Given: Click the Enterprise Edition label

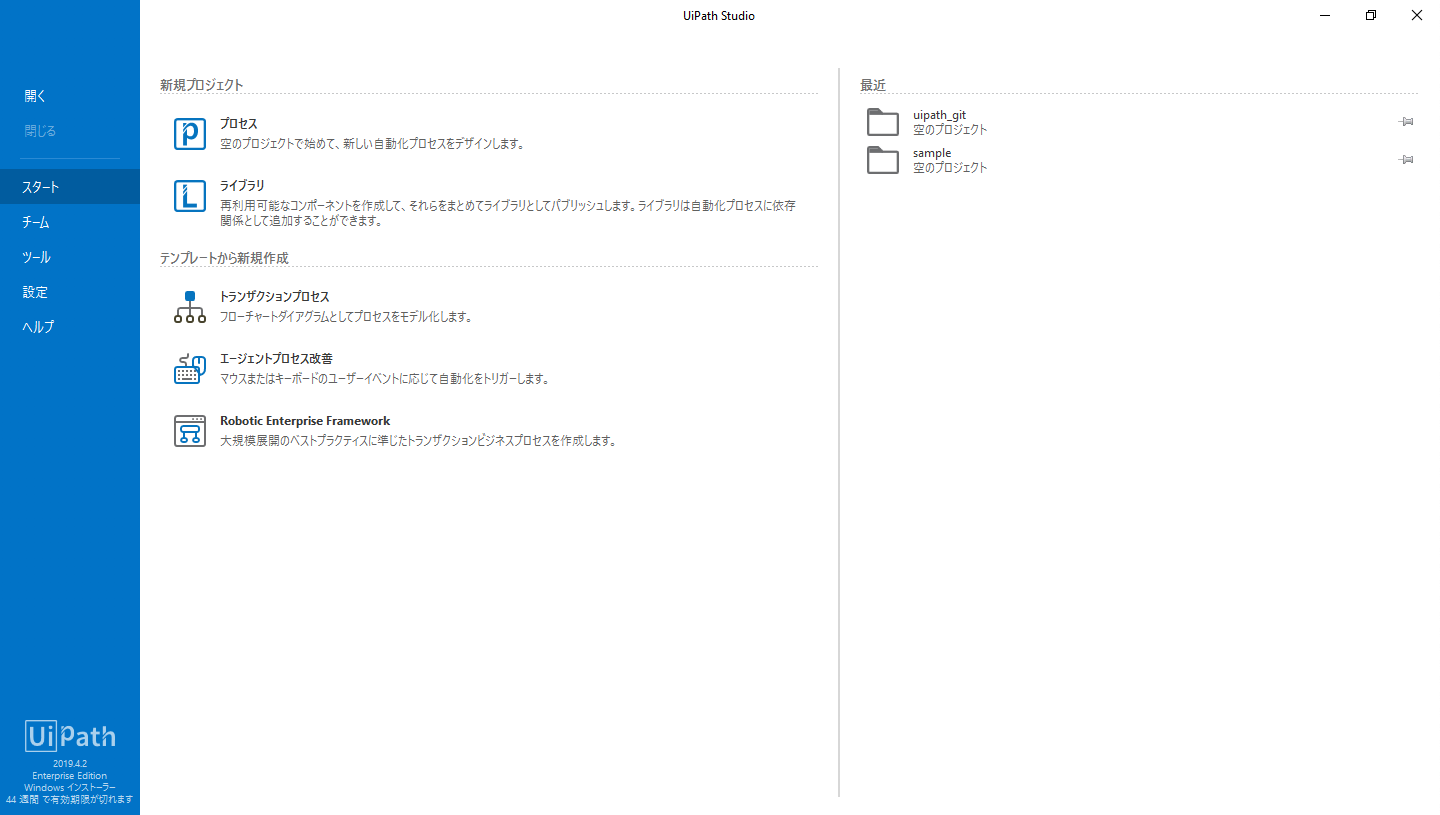Looking at the screenshot, I should click(70, 775).
